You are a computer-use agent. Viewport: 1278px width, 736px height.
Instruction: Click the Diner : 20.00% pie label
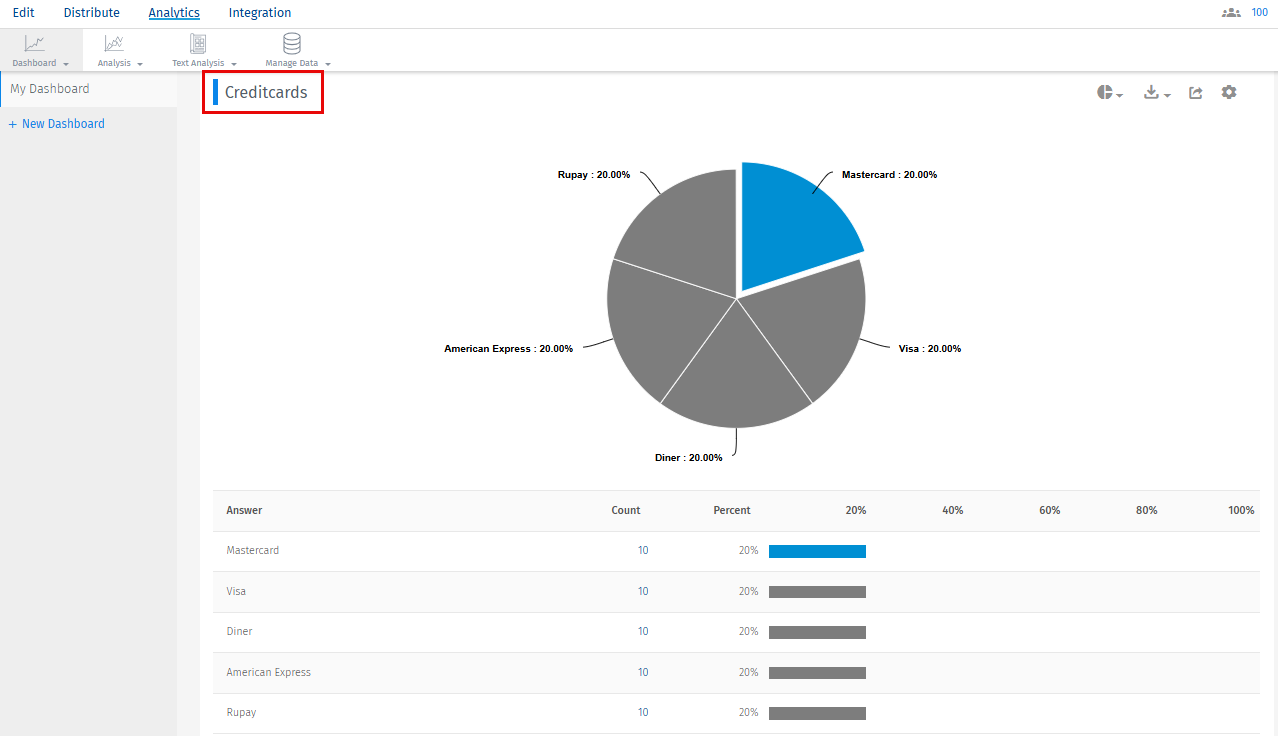click(x=689, y=458)
